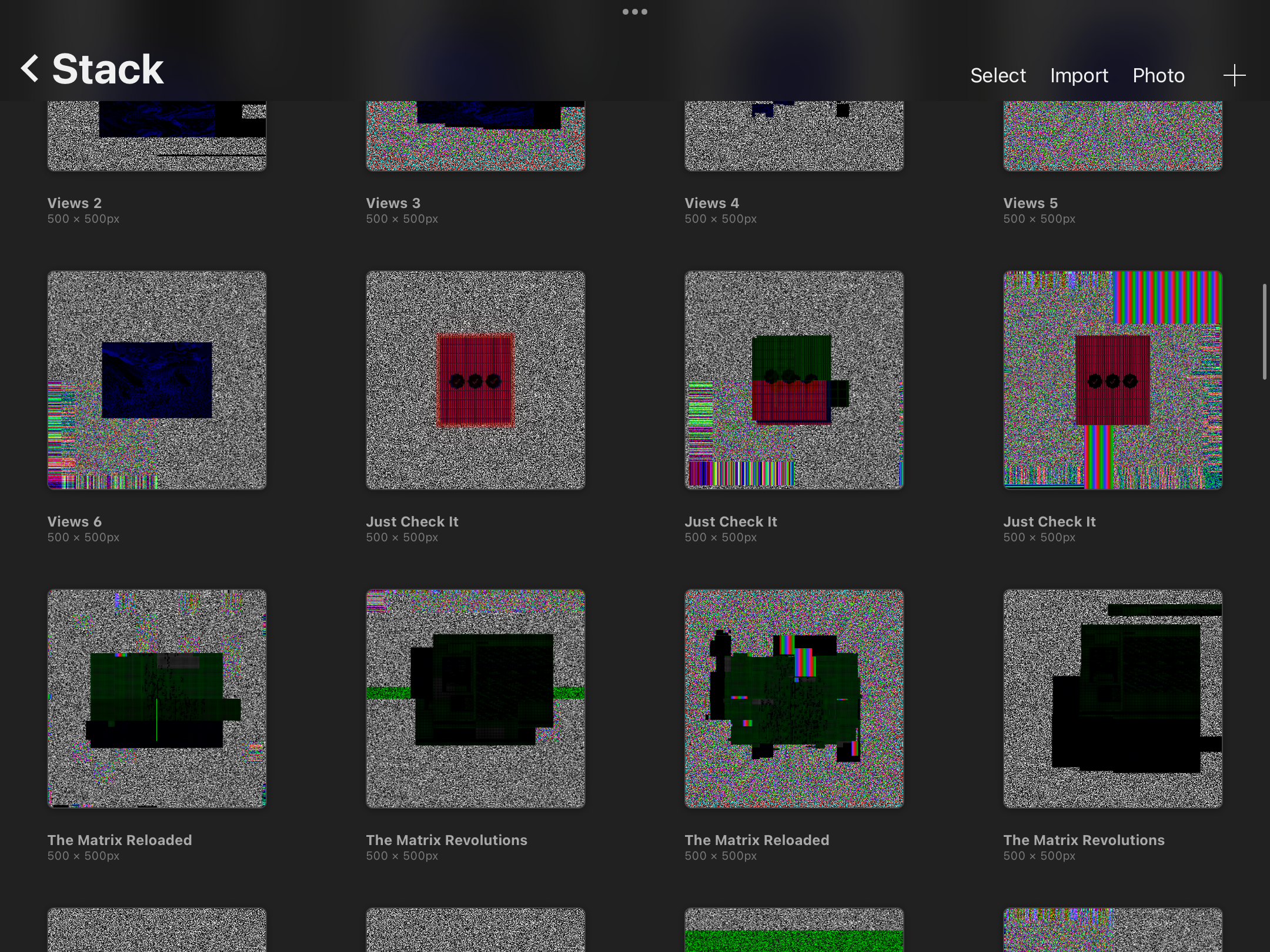Click the vertical scrollbar indicator
The width and height of the screenshot is (1270, 952).
pos(1264,332)
